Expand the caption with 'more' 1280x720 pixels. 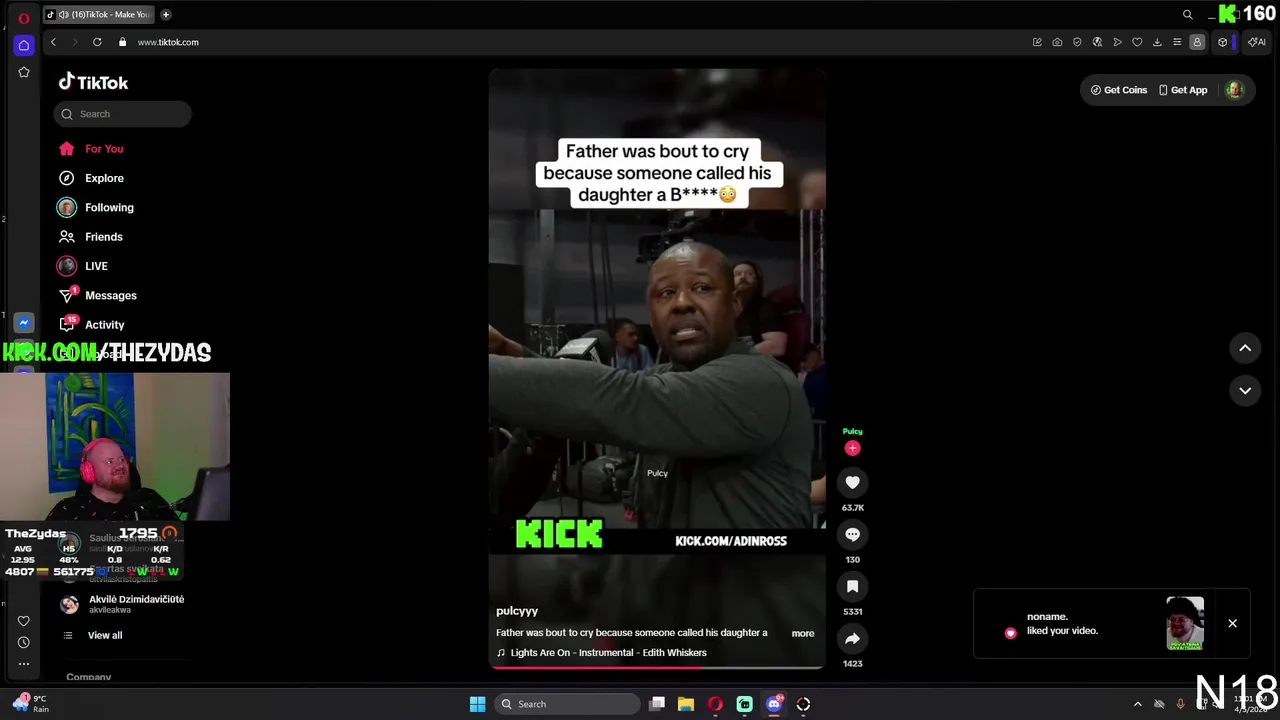tap(803, 633)
